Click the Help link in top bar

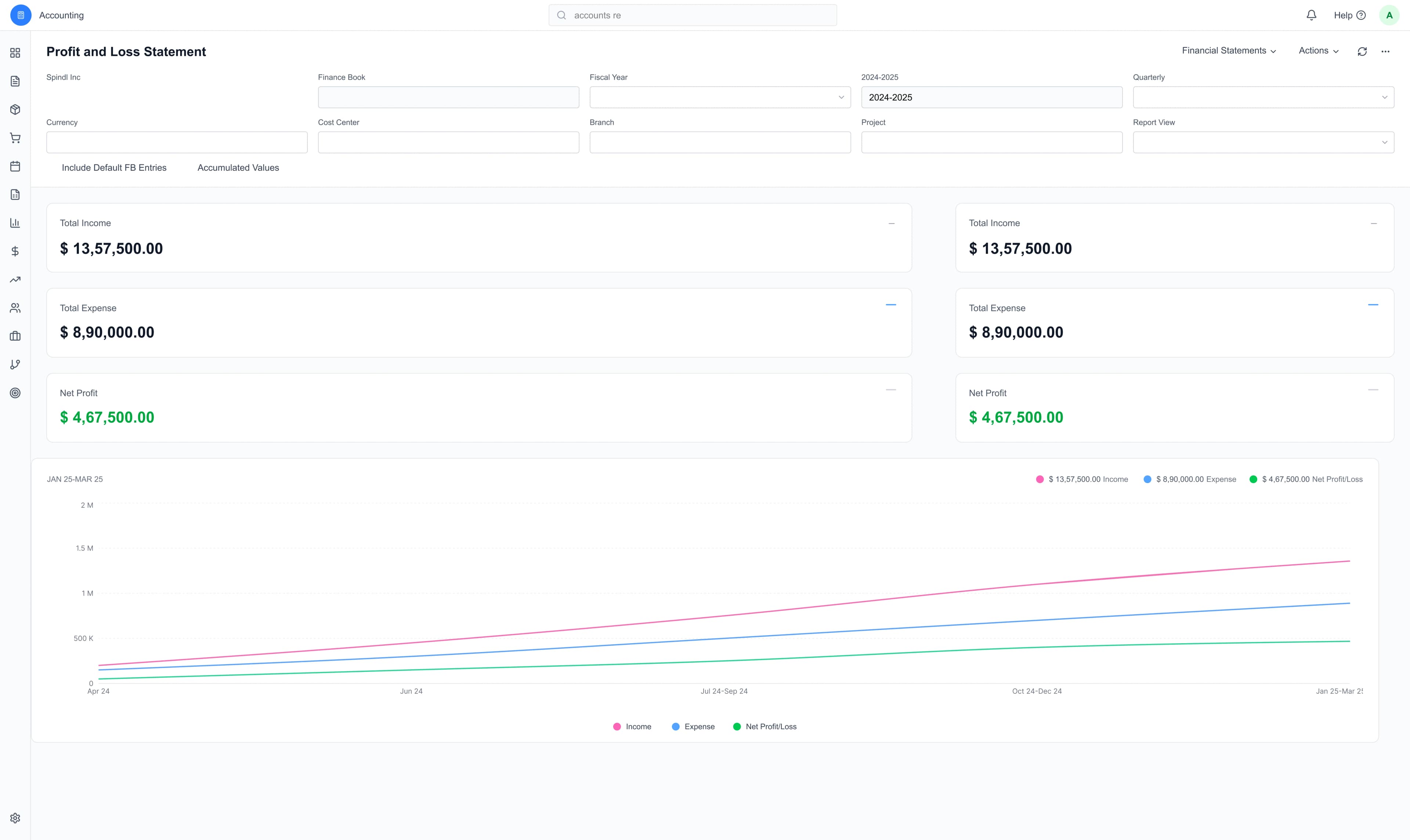[x=1349, y=15]
